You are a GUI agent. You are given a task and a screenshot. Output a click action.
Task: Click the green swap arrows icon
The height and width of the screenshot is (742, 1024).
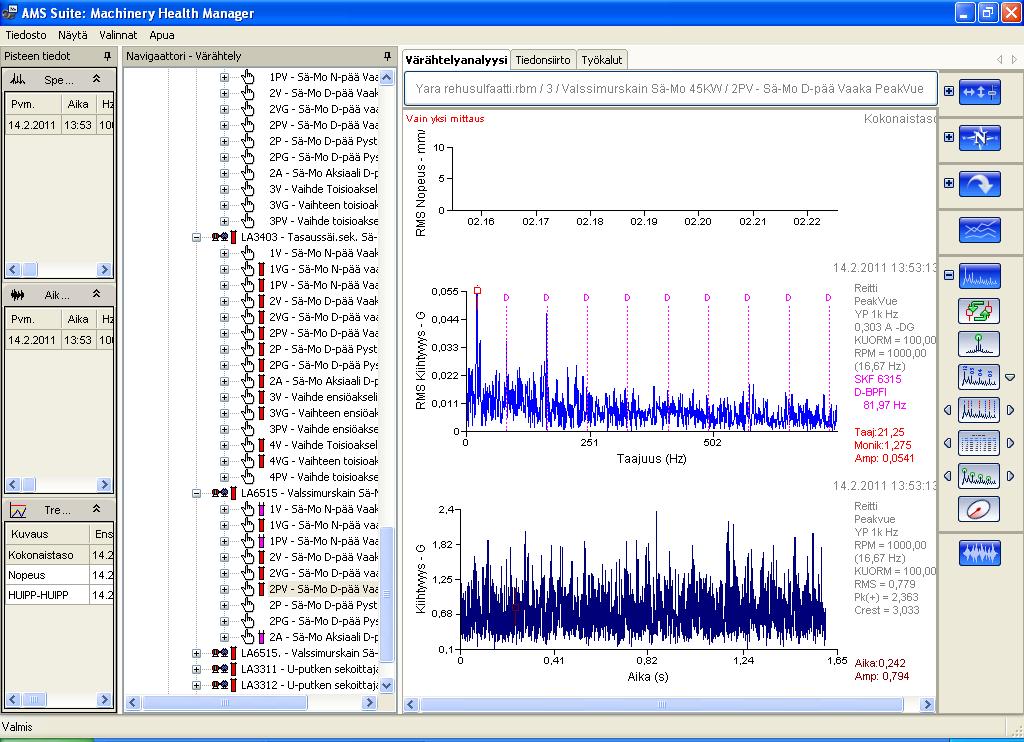[x=978, y=311]
